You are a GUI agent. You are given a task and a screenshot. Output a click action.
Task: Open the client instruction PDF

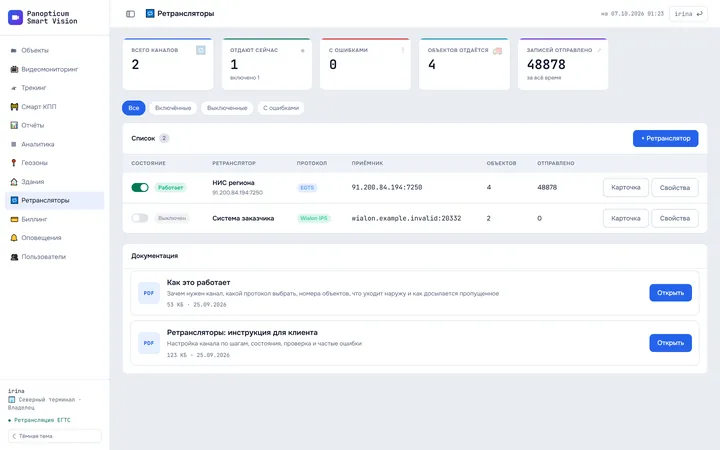670,343
